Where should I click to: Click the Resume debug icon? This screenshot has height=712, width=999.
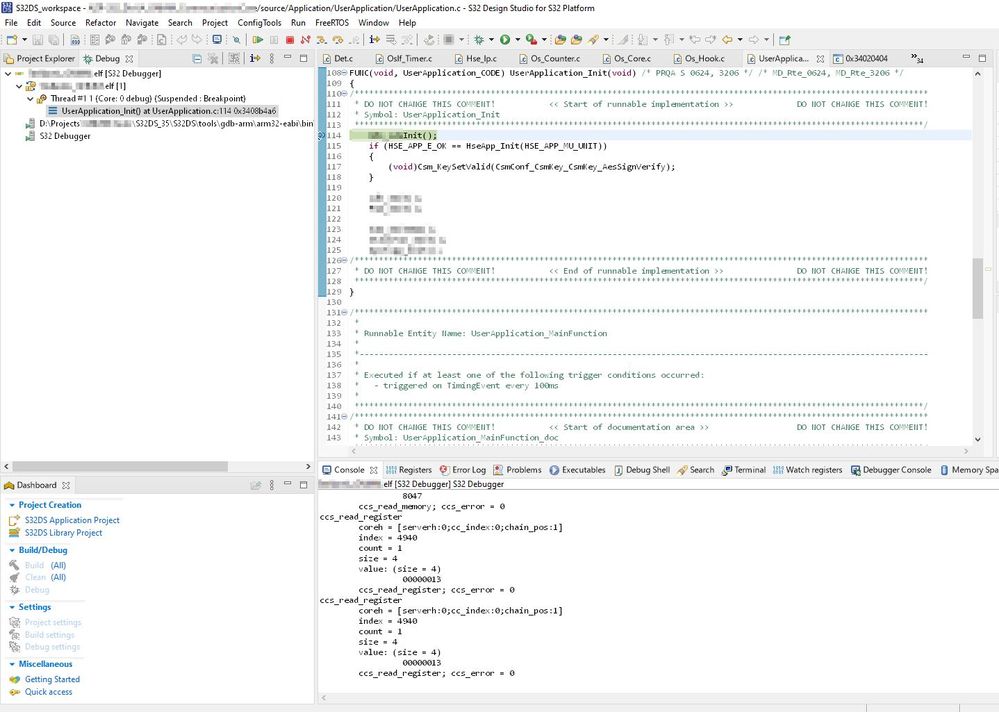coord(257,39)
